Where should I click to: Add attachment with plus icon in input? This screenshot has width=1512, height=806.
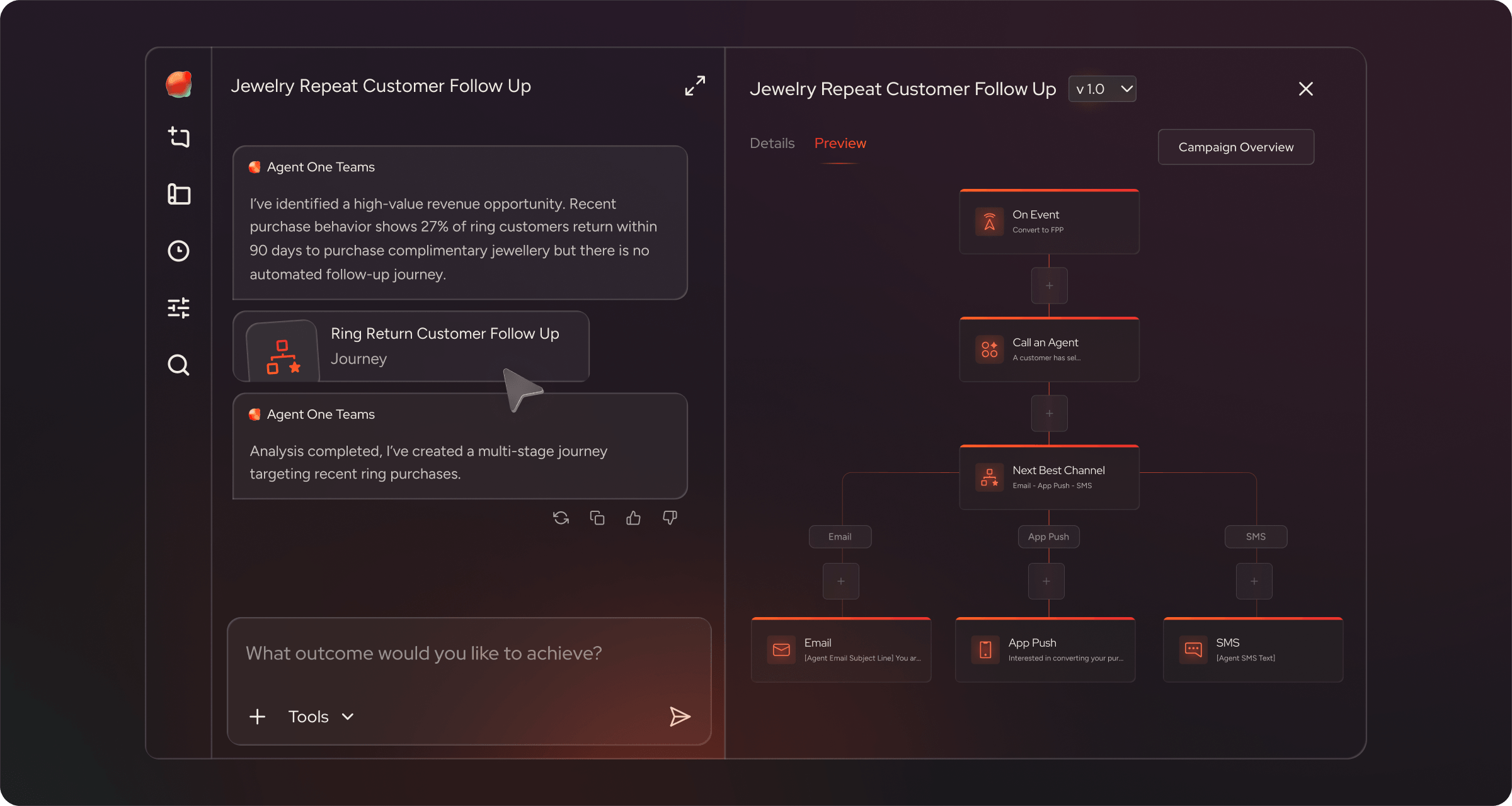click(x=257, y=717)
